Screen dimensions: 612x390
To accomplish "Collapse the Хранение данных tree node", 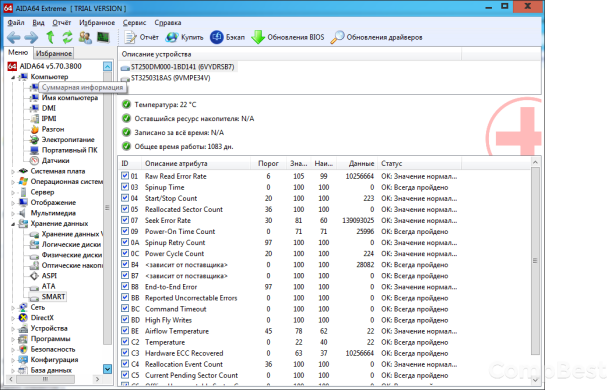I will click(x=12, y=224).
